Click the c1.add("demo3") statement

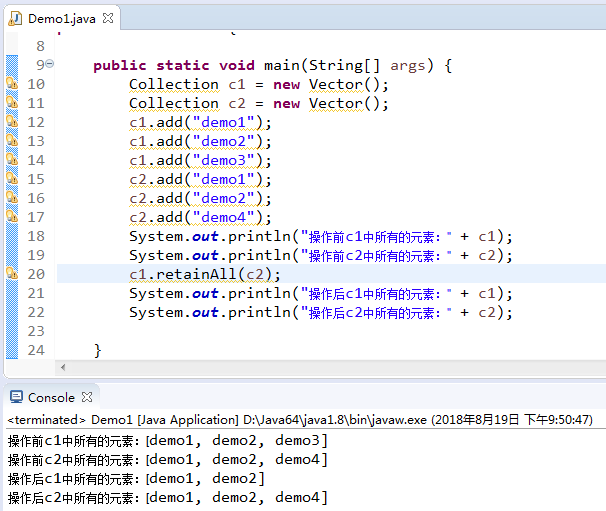click(200, 160)
